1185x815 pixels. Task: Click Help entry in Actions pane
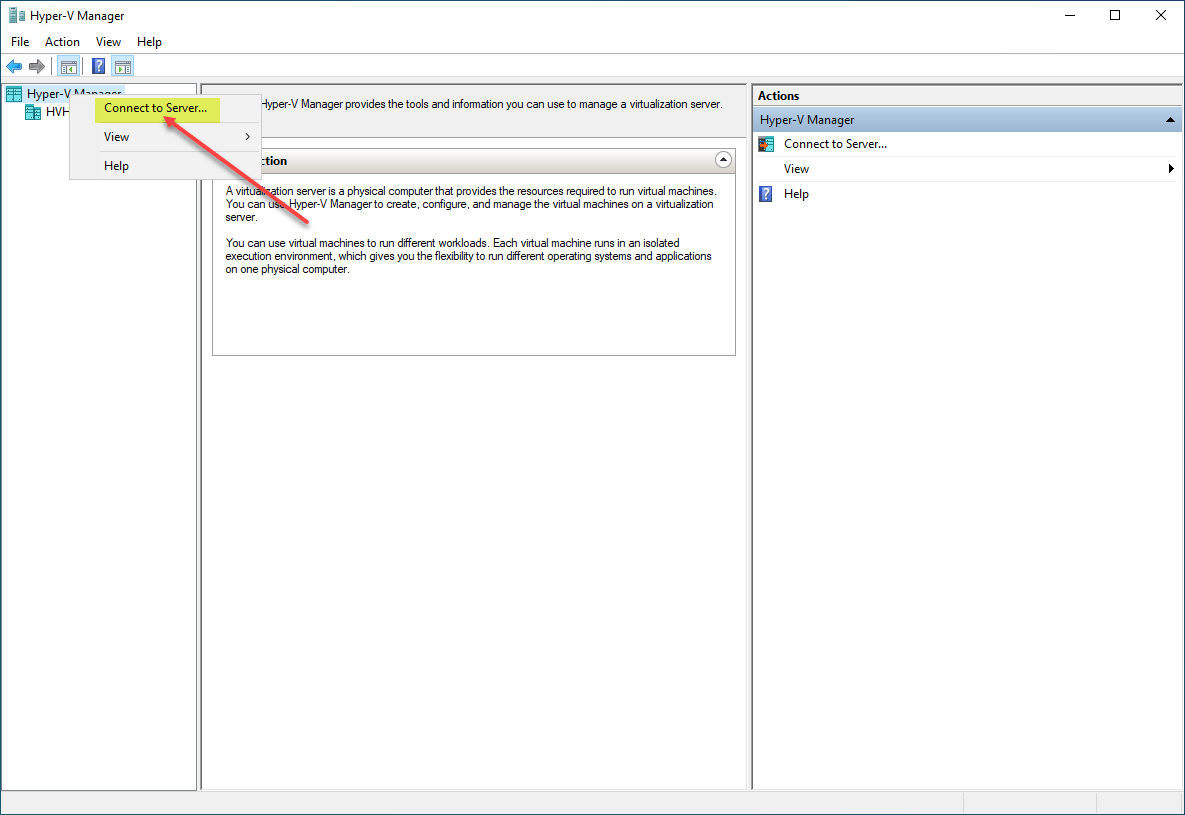point(797,194)
